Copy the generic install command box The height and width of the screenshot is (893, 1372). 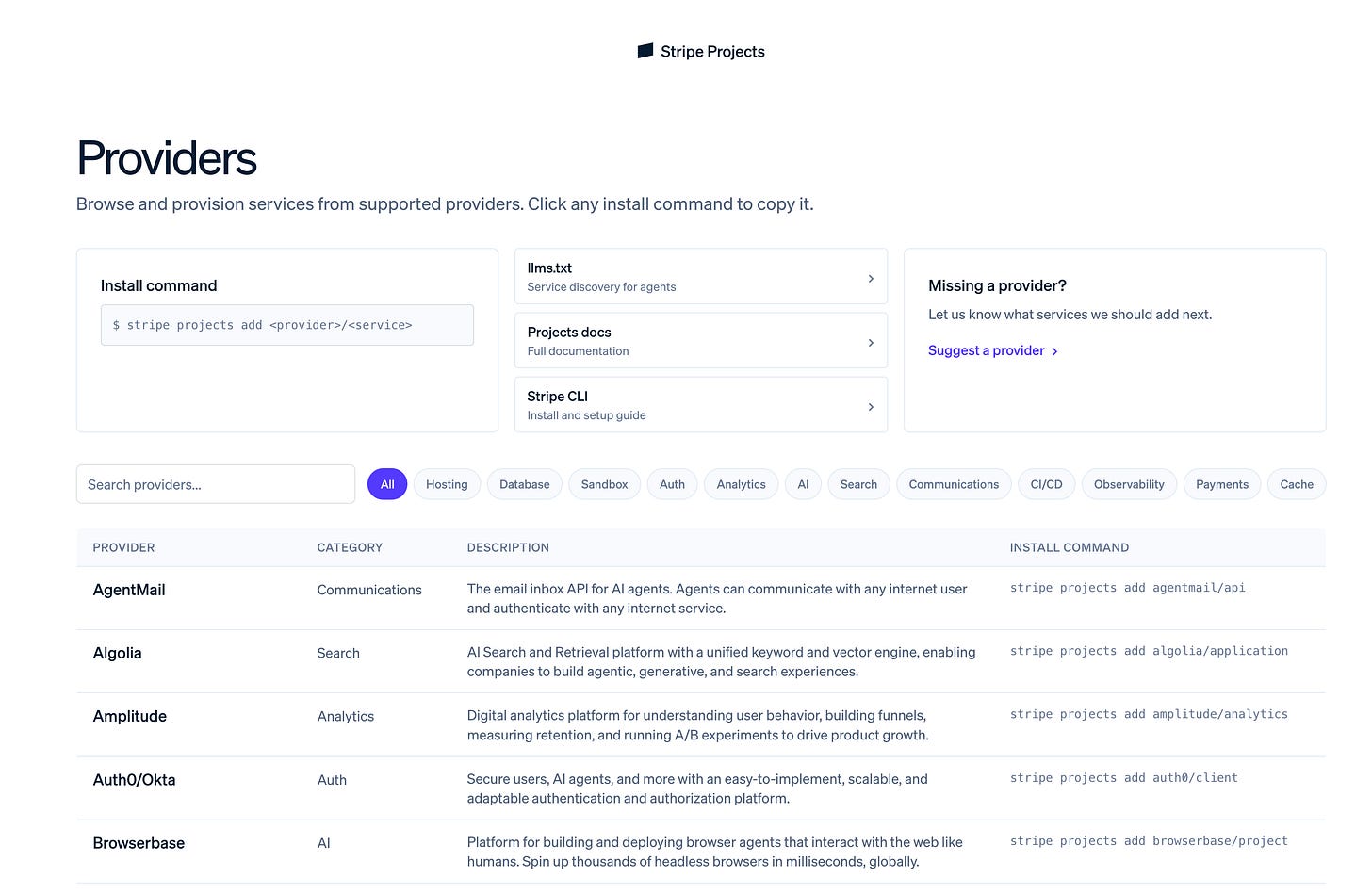287,325
